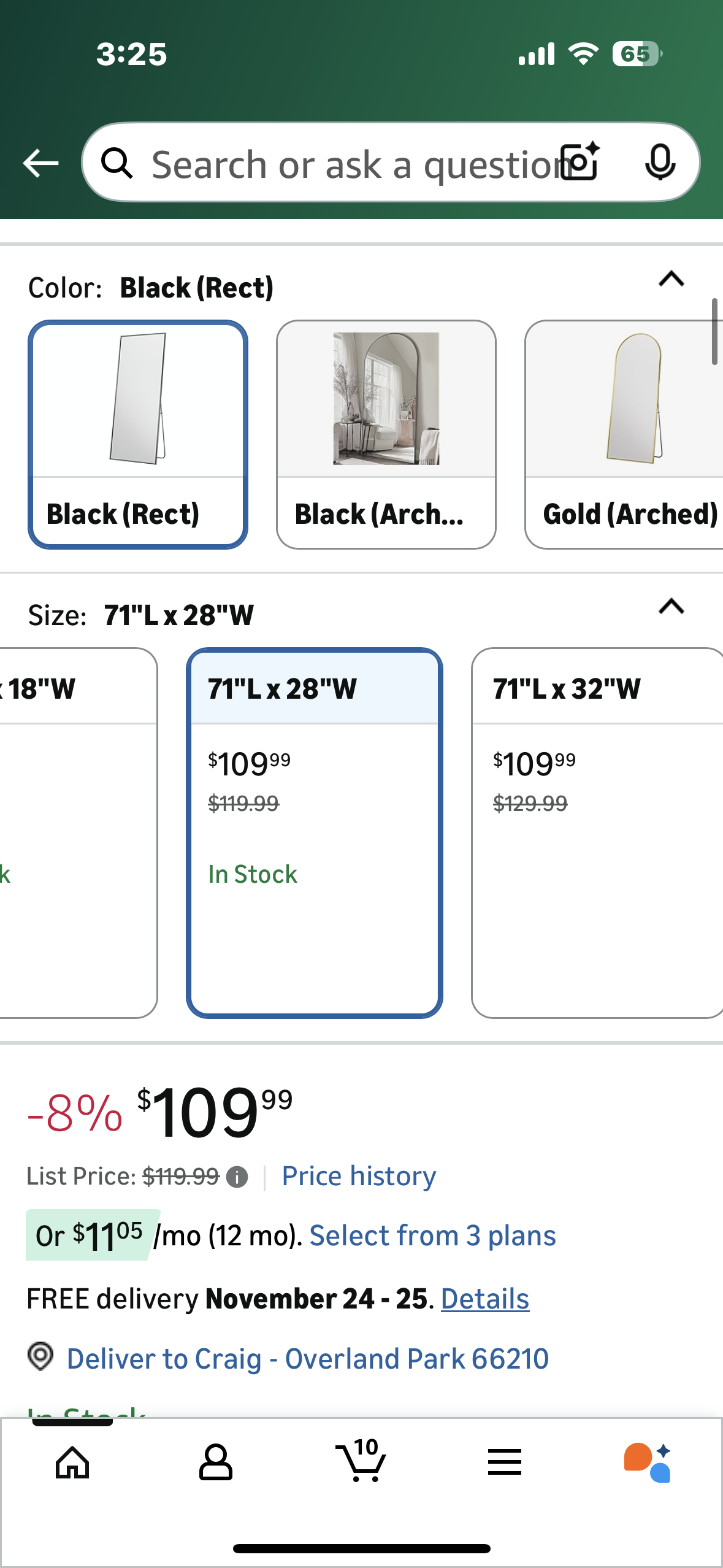
Task: Select the Black (Arched) color option
Action: pyautogui.click(x=386, y=434)
